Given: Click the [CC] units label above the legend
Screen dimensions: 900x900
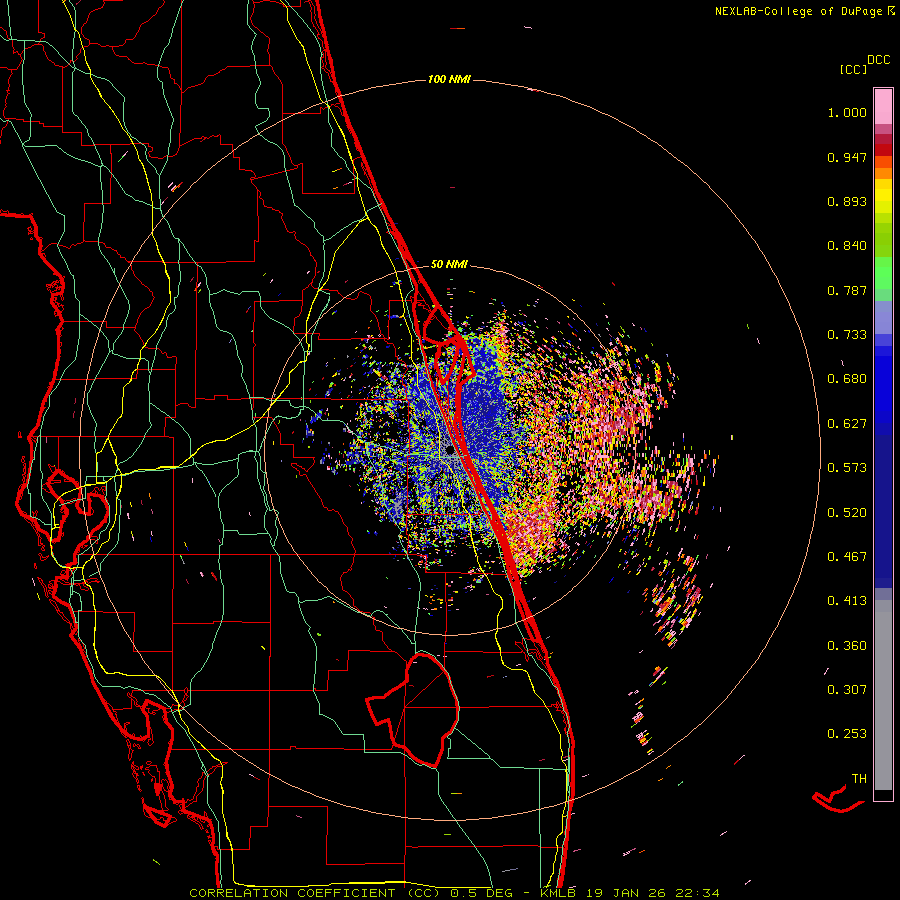Looking at the screenshot, I should (x=853, y=69).
